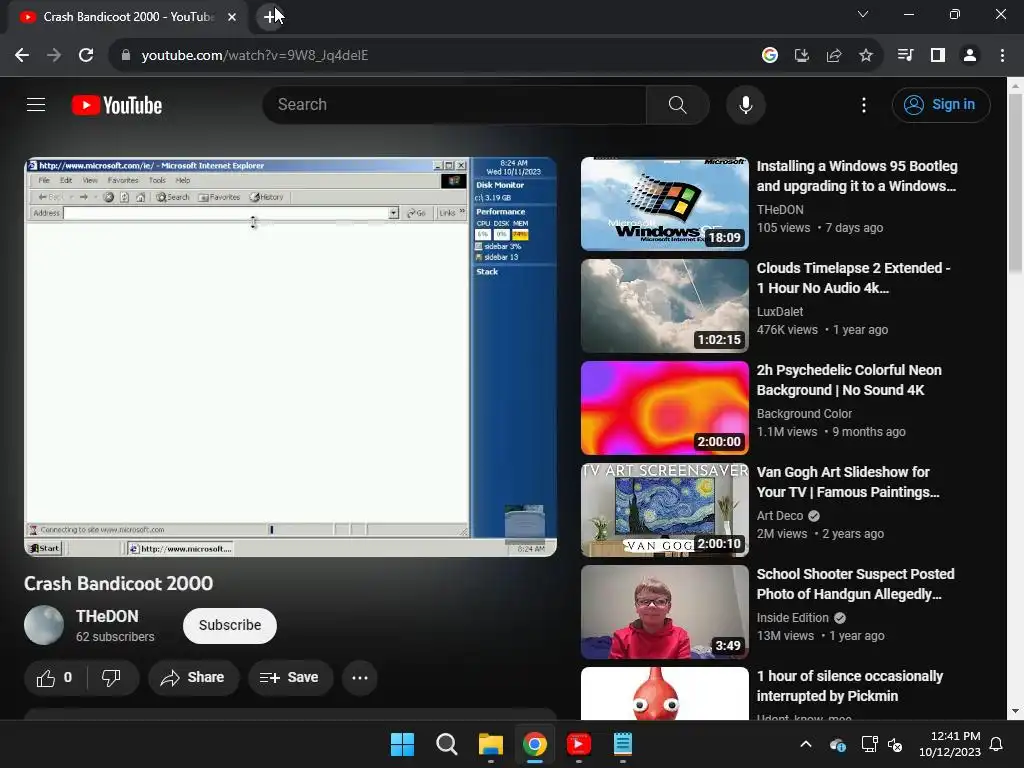
Task: Open the Van Gogh Art Slideshow thumbnail
Action: [665, 509]
